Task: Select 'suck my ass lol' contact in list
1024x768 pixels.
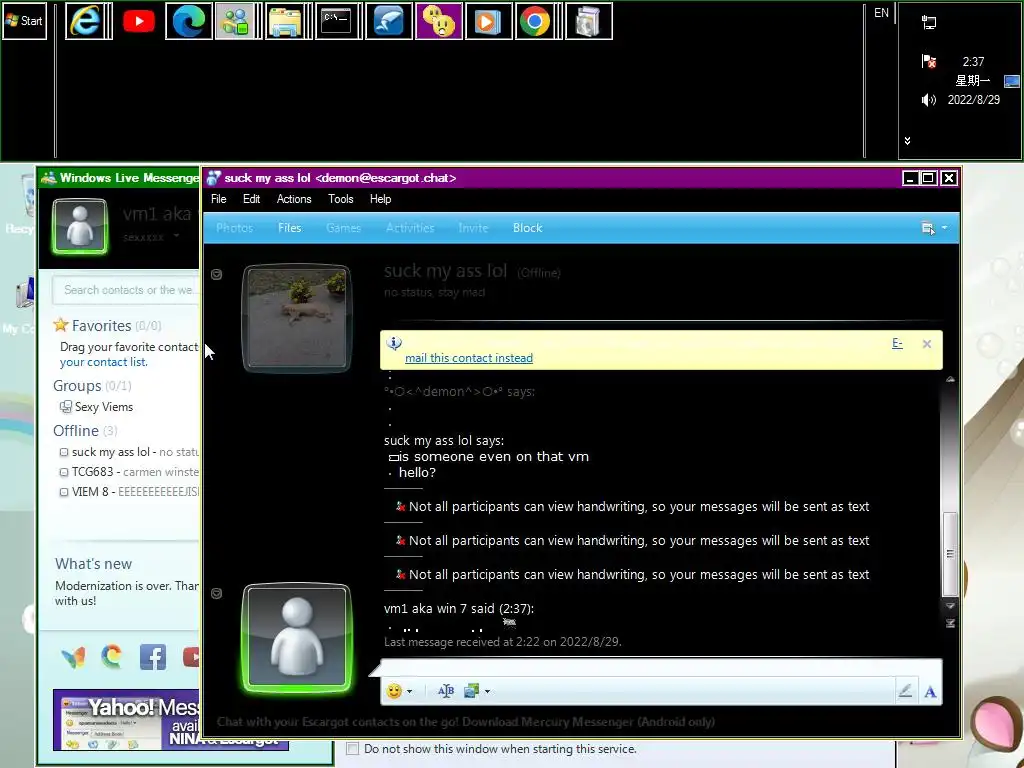Action: point(129,452)
